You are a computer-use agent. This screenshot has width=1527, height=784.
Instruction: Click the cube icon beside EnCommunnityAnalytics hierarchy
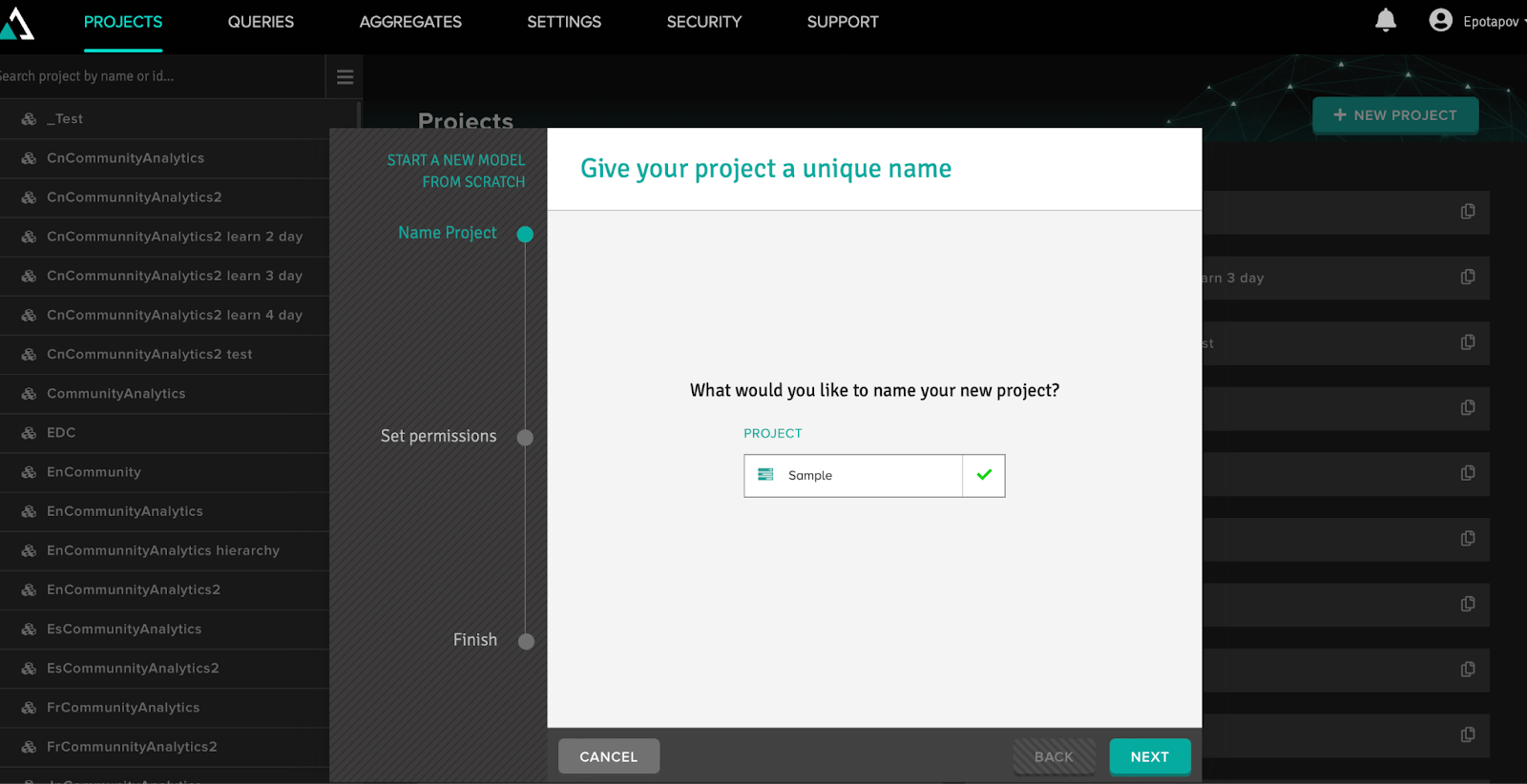[x=30, y=550]
